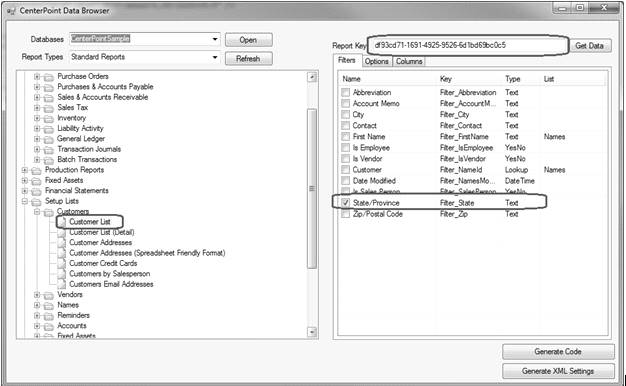Expand the Production Reports tree node
Viewport: 626px width, 386px height.
tap(25, 170)
